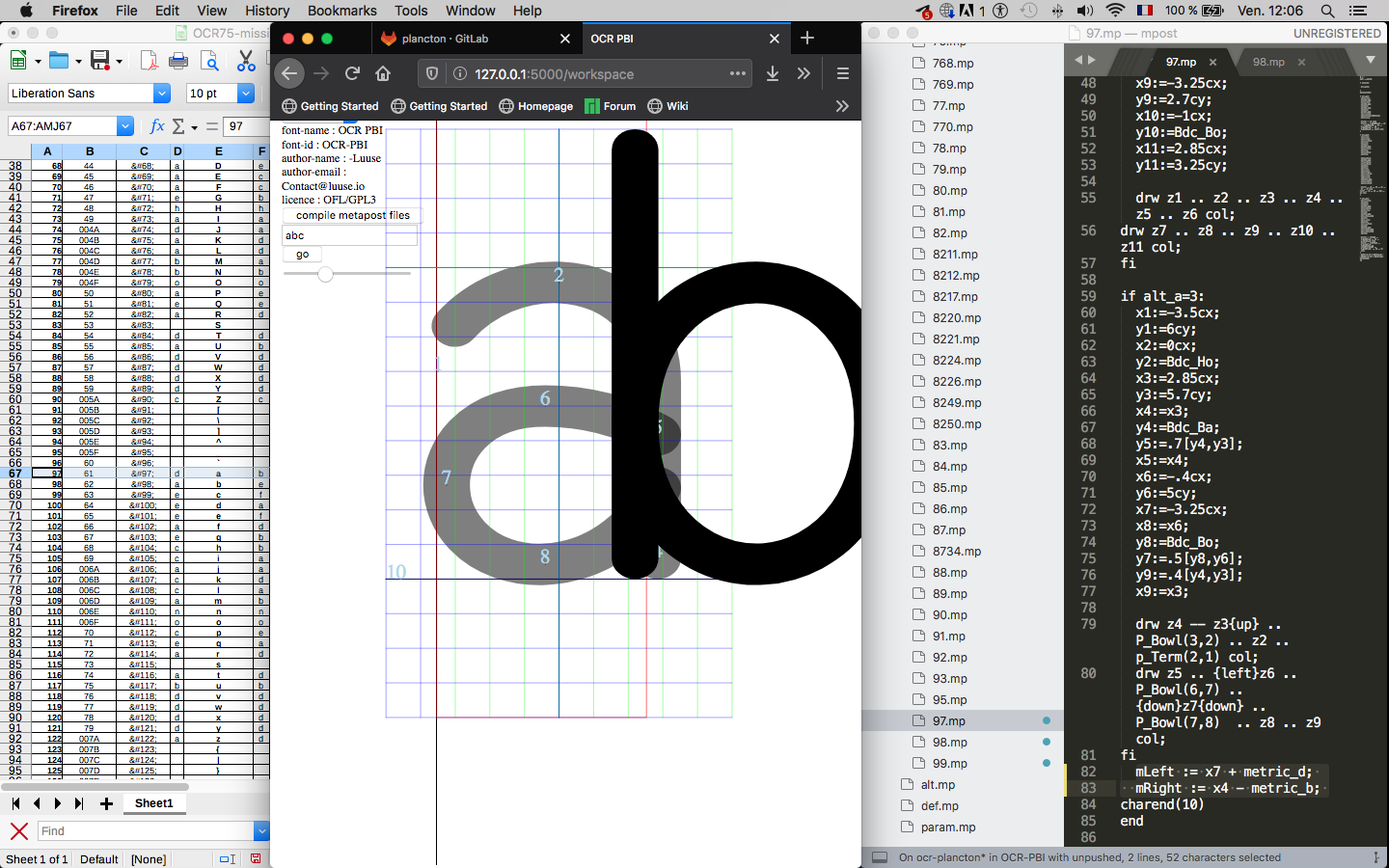Click the document modified save indicator
This screenshot has height=868, width=1389.
(x=256, y=858)
